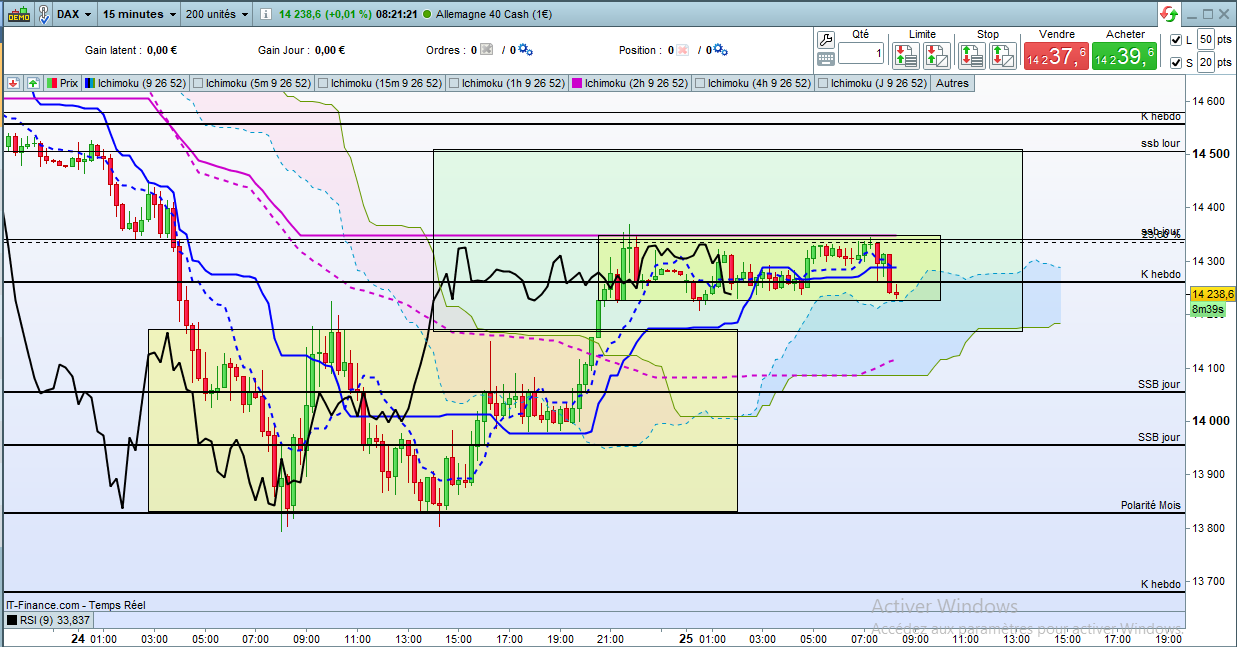Click the black RSI square icon
1237x647 pixels.
point(11,620)
